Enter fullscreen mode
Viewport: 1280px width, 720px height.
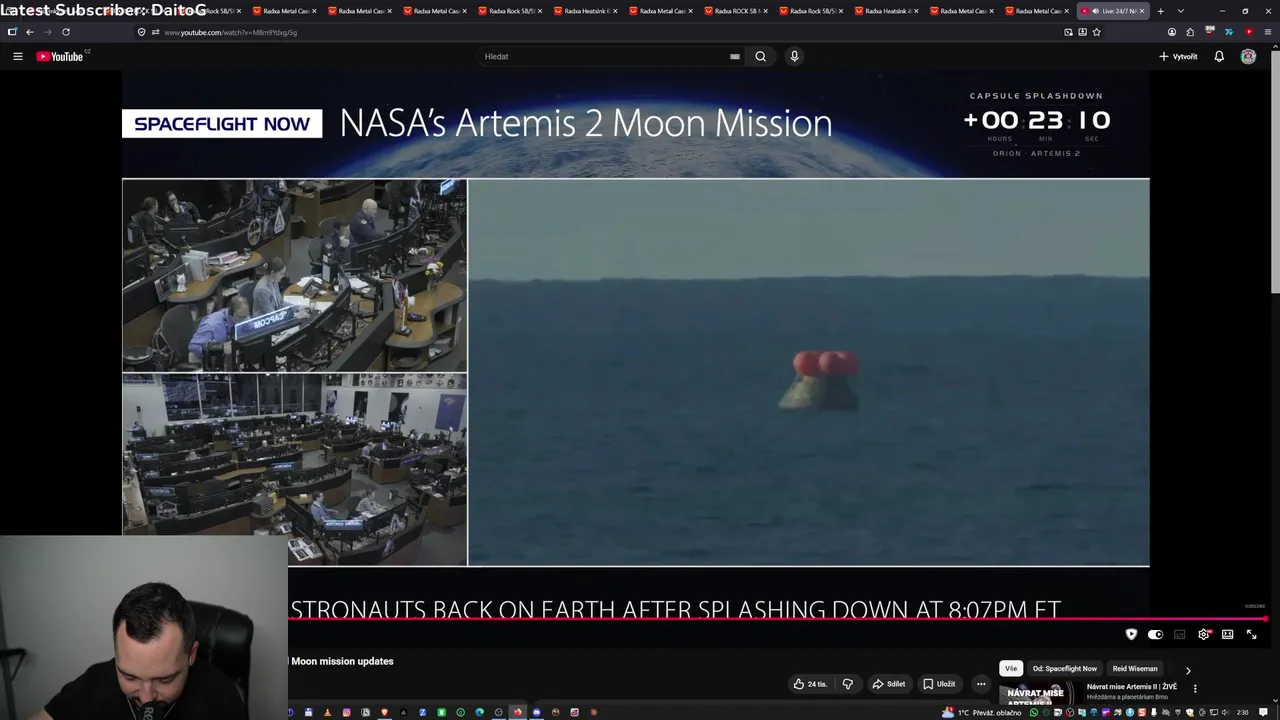click(1252, 634)
